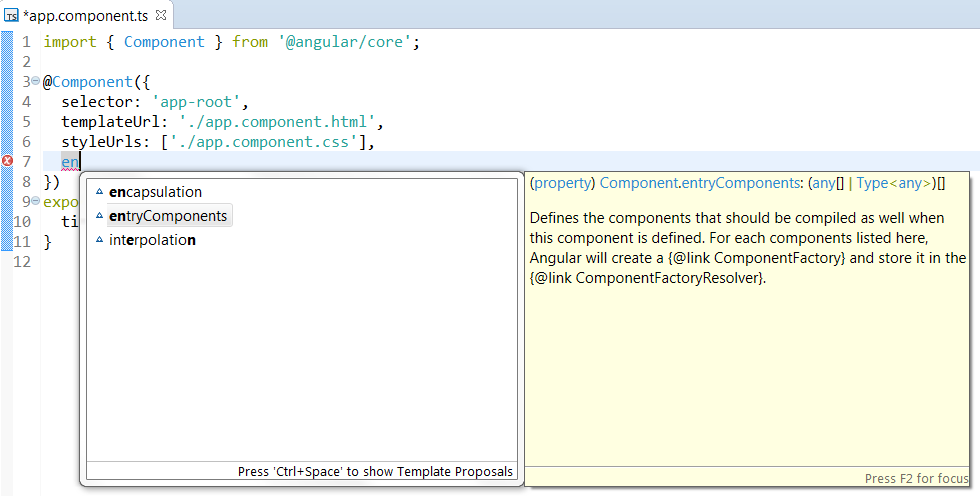
Task: Click line number 1 in the gutter
Action: coord(24,42)
